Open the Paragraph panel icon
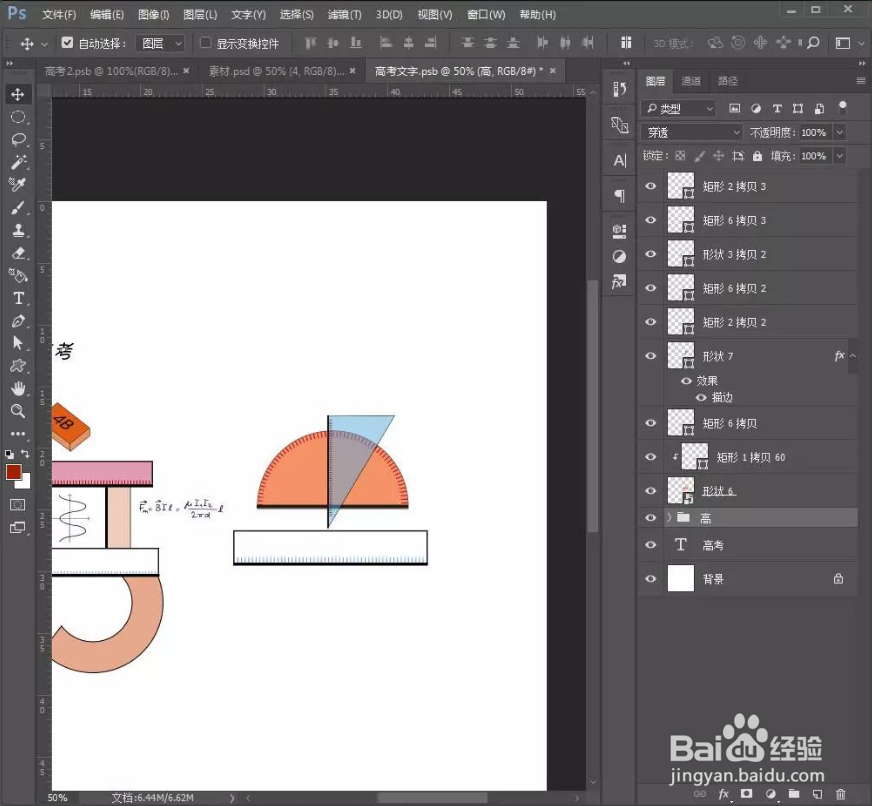The image size is (872, 806). click(620, 196)
